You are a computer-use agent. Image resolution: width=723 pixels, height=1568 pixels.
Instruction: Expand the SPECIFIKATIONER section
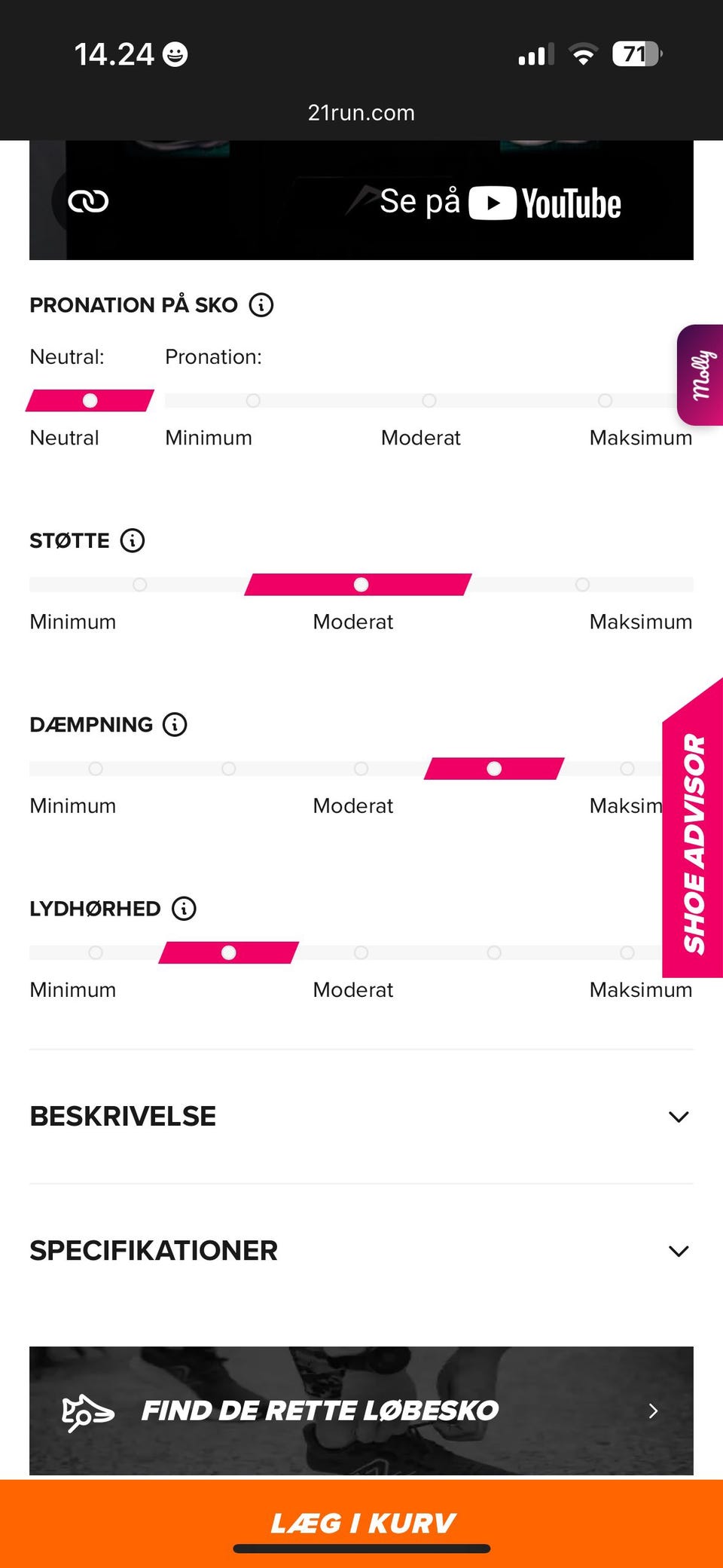(x=677, y=1250)
